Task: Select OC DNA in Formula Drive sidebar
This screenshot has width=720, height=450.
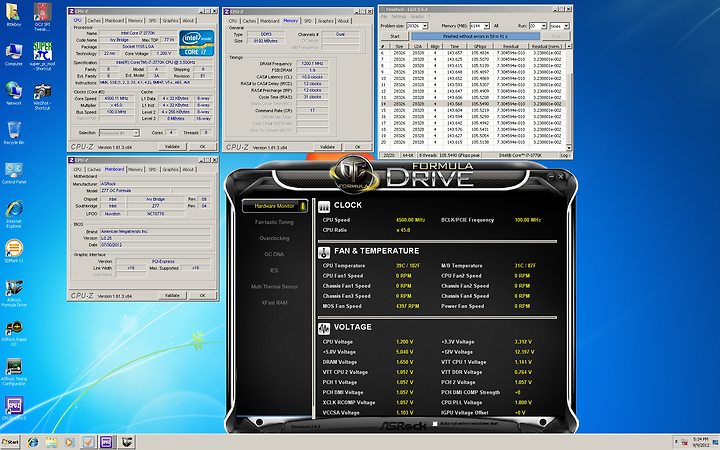Action: (x=274, y=254)
